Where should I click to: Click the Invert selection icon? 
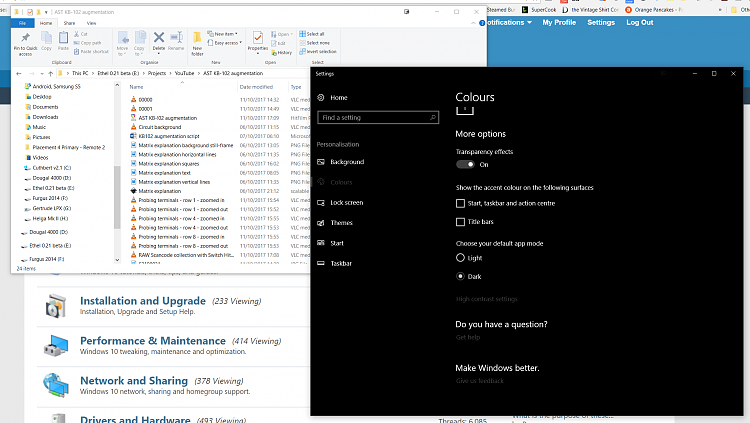(302, 51)
